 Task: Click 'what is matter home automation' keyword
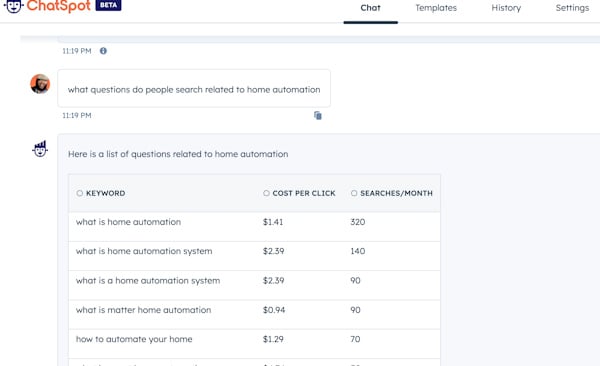tap(143, 310)
